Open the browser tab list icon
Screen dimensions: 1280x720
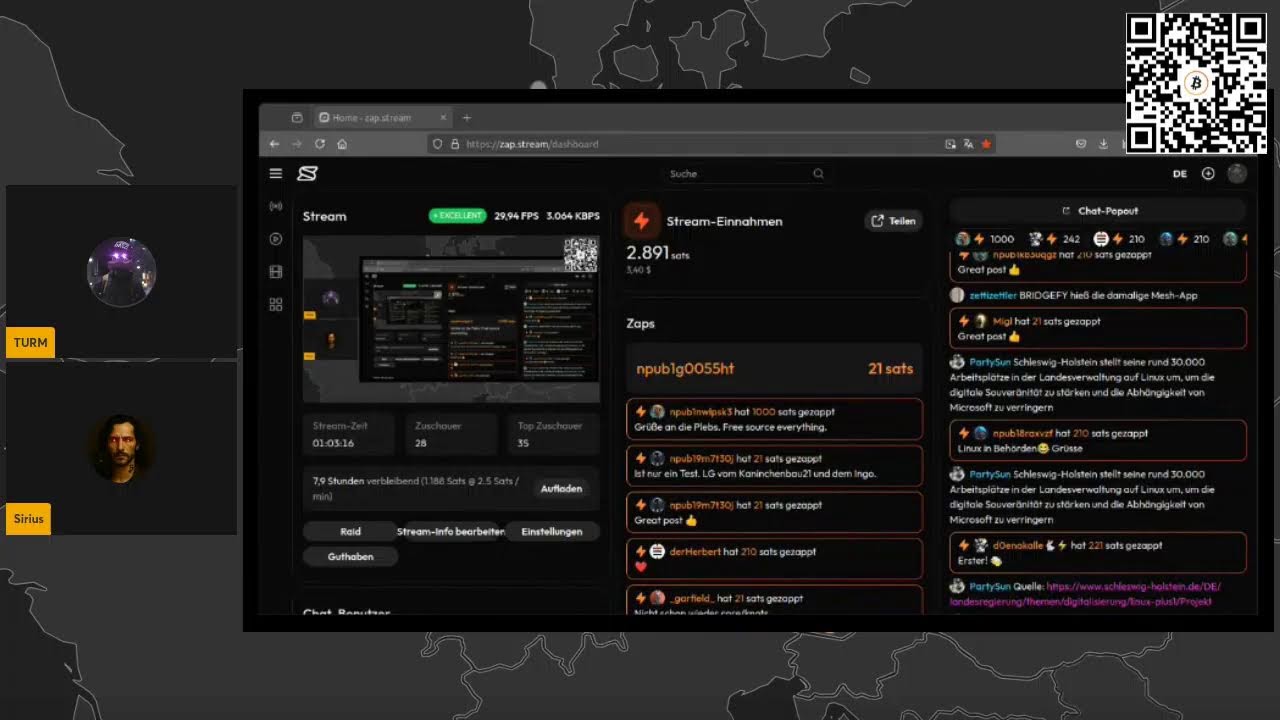pos(297,117)
